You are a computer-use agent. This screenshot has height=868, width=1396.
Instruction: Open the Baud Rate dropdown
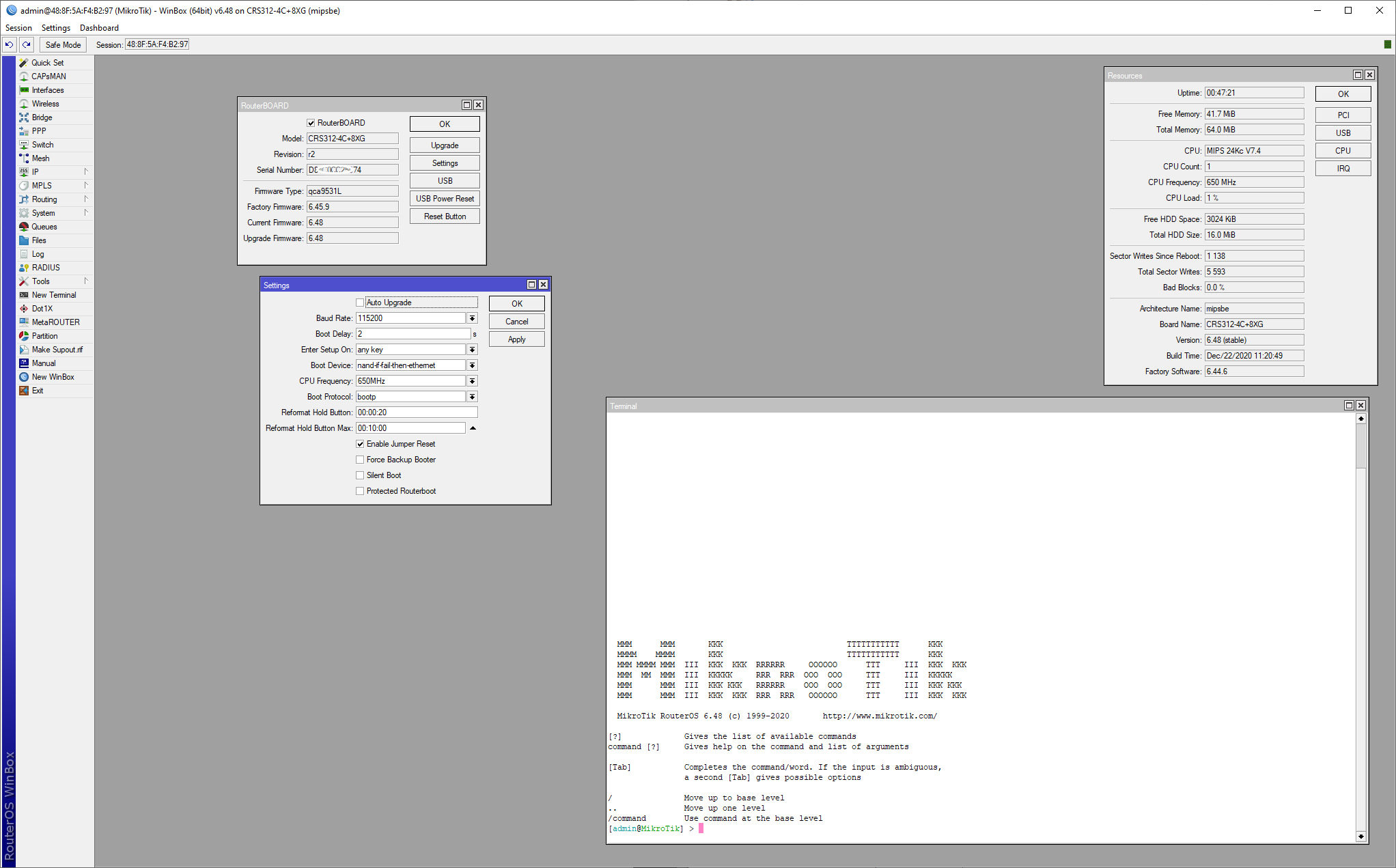click(472, 318)
